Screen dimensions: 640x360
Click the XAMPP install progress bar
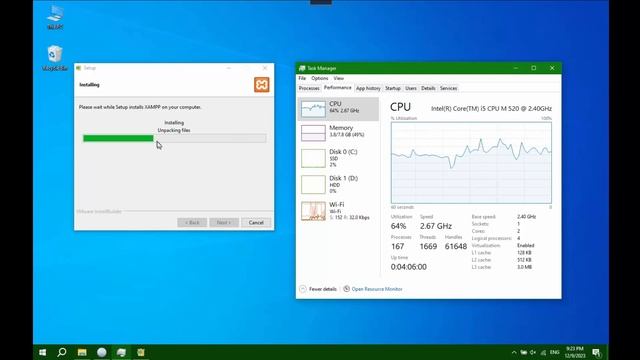pos(174,138)
